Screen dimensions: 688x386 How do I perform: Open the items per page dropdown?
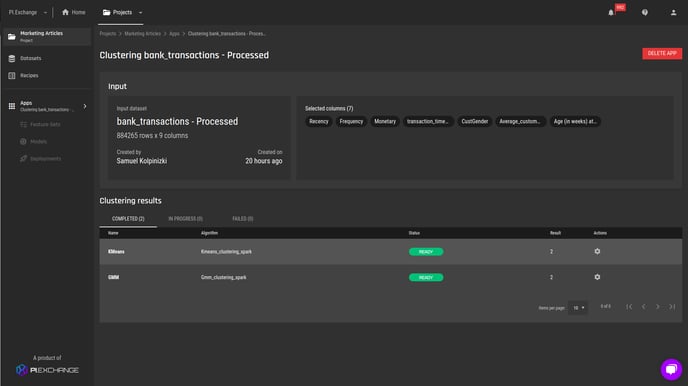(578, 308)
